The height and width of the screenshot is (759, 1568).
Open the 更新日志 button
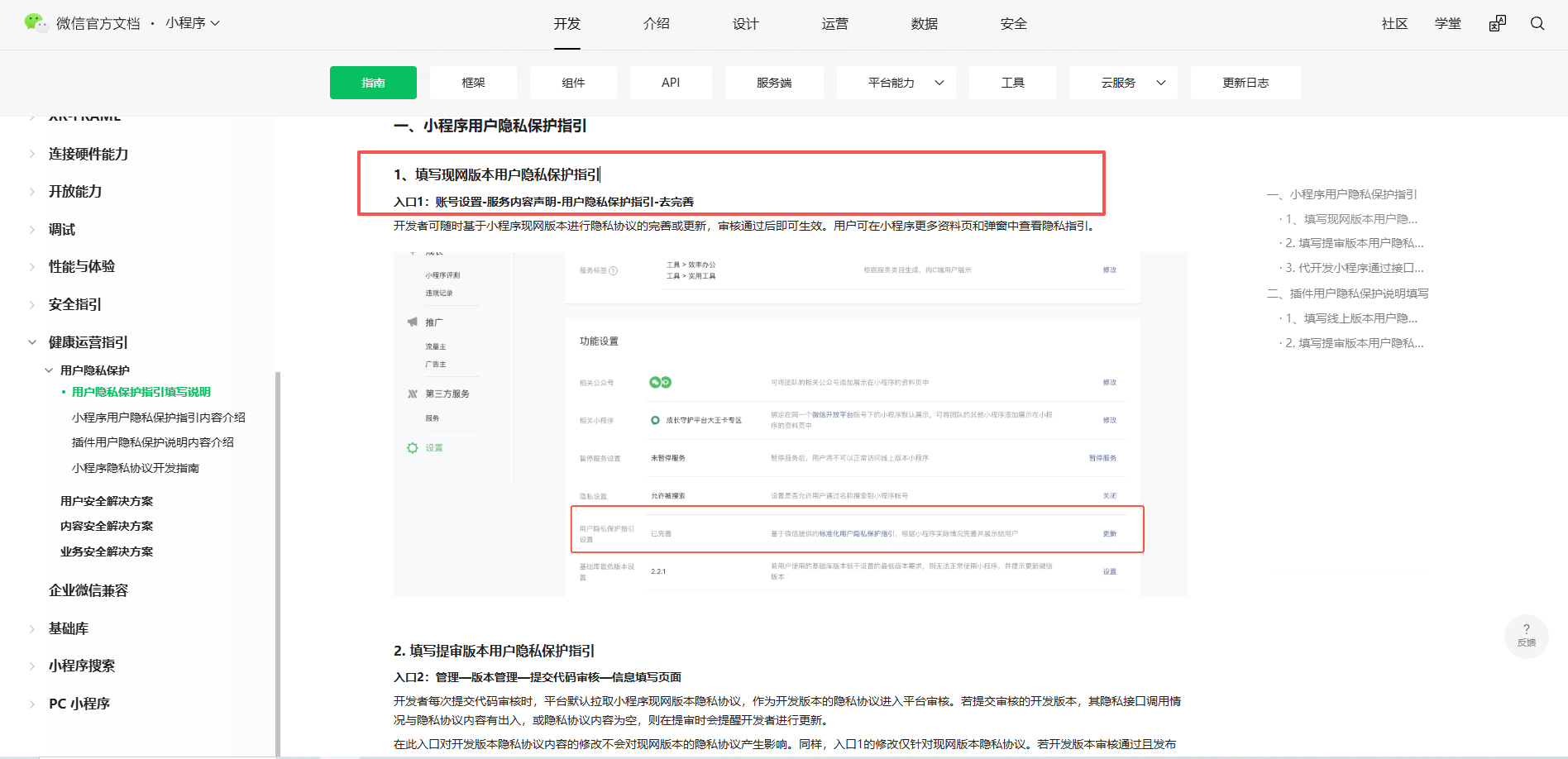click(1245, 83)
